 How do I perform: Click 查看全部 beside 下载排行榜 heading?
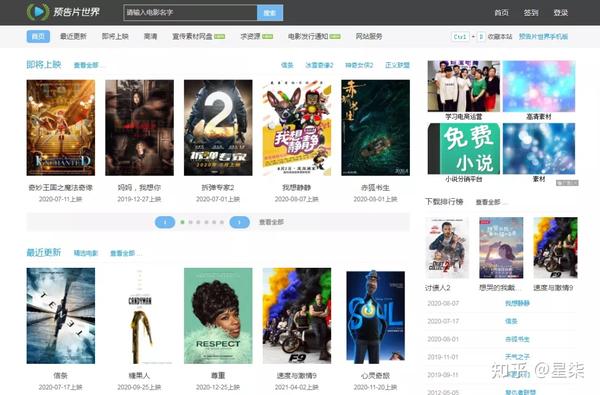click(x=488, y=202)
